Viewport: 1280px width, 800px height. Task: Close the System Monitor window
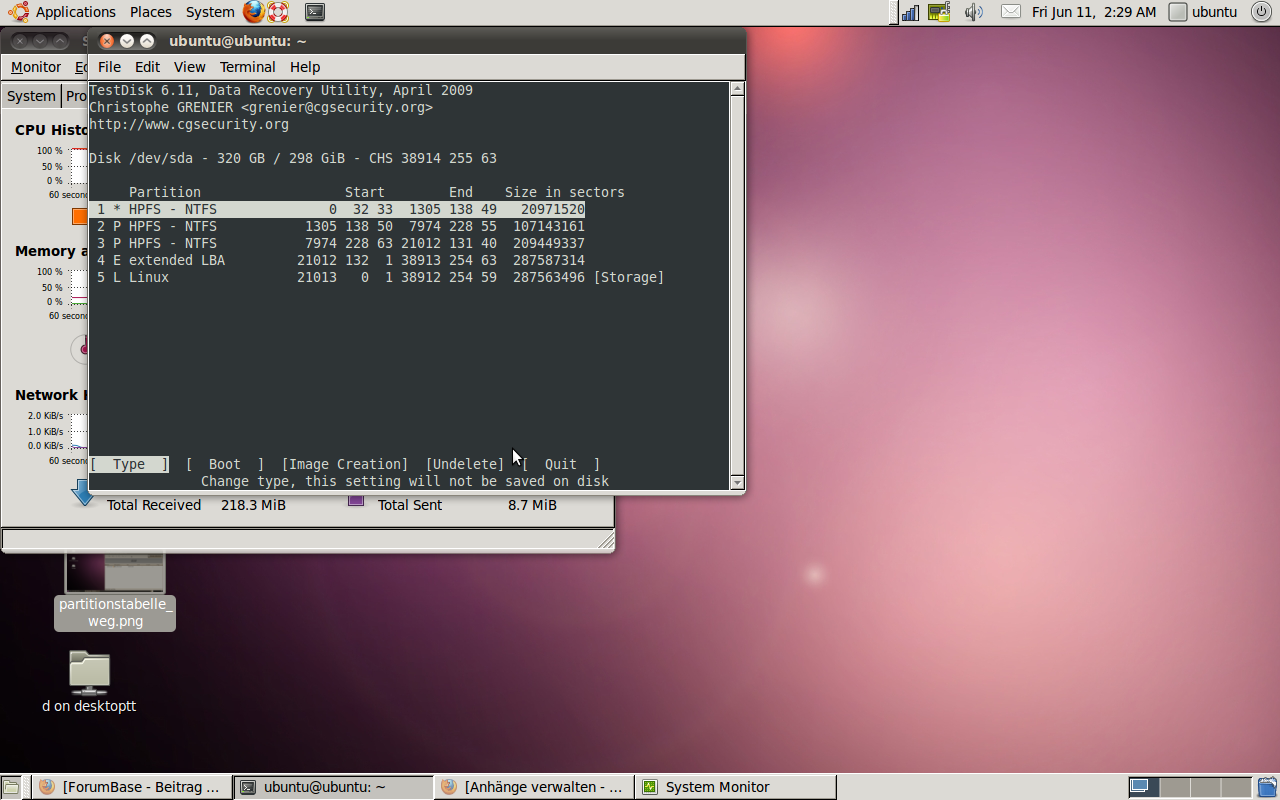coord(19,41)
